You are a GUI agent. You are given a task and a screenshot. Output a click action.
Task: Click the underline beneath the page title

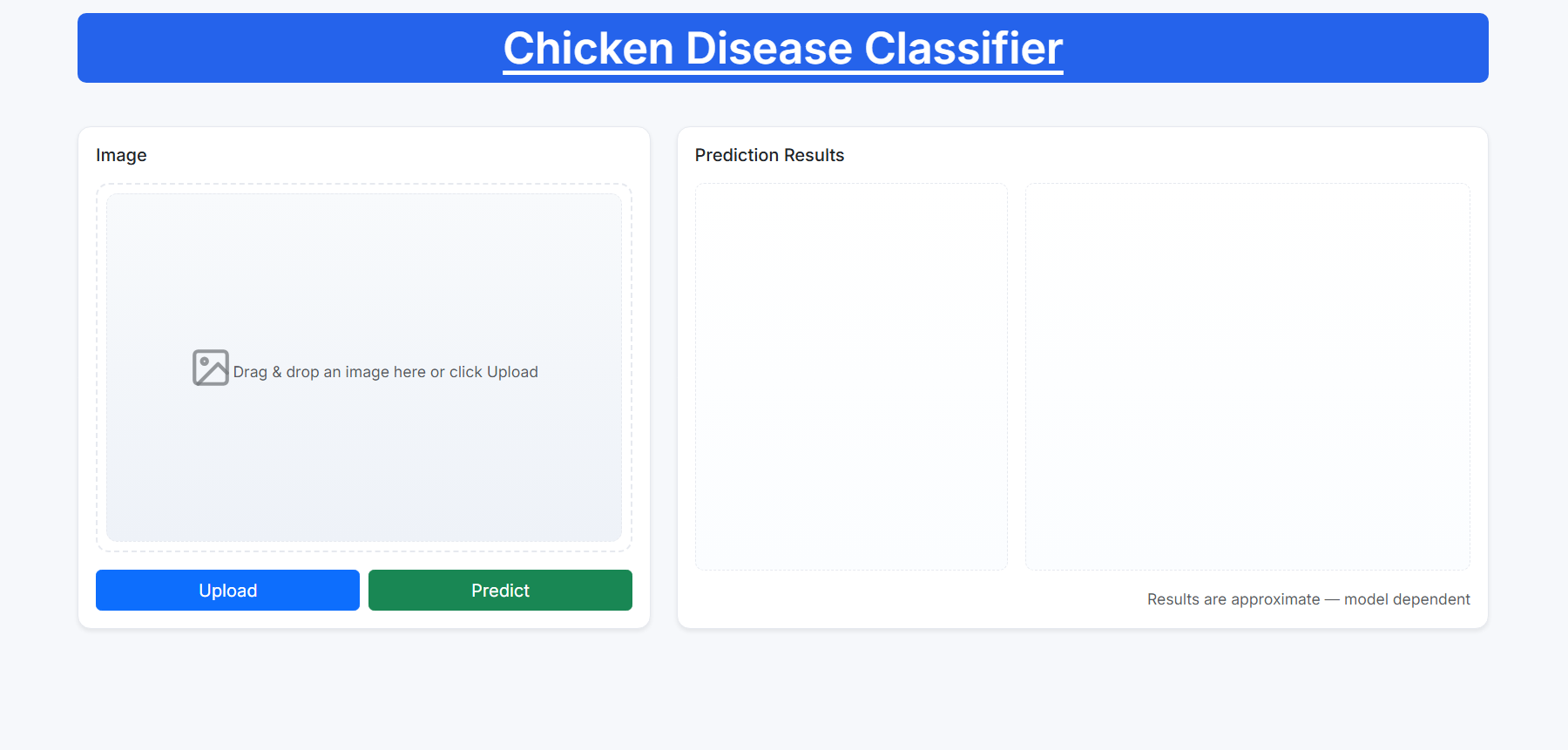(783, 75)
